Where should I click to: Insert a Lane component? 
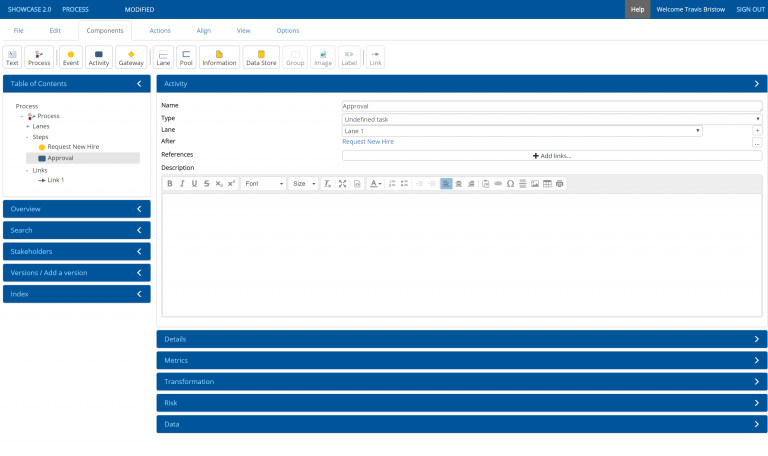163,57
